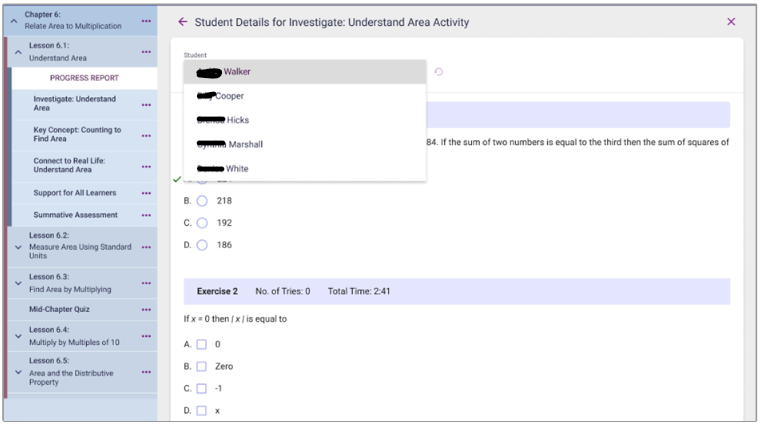The height and width of the screenshot is (427, 761).
Task: Open three-dot menu for Summative Assessment
Action: pyautogui.click(x=146, y=215)
